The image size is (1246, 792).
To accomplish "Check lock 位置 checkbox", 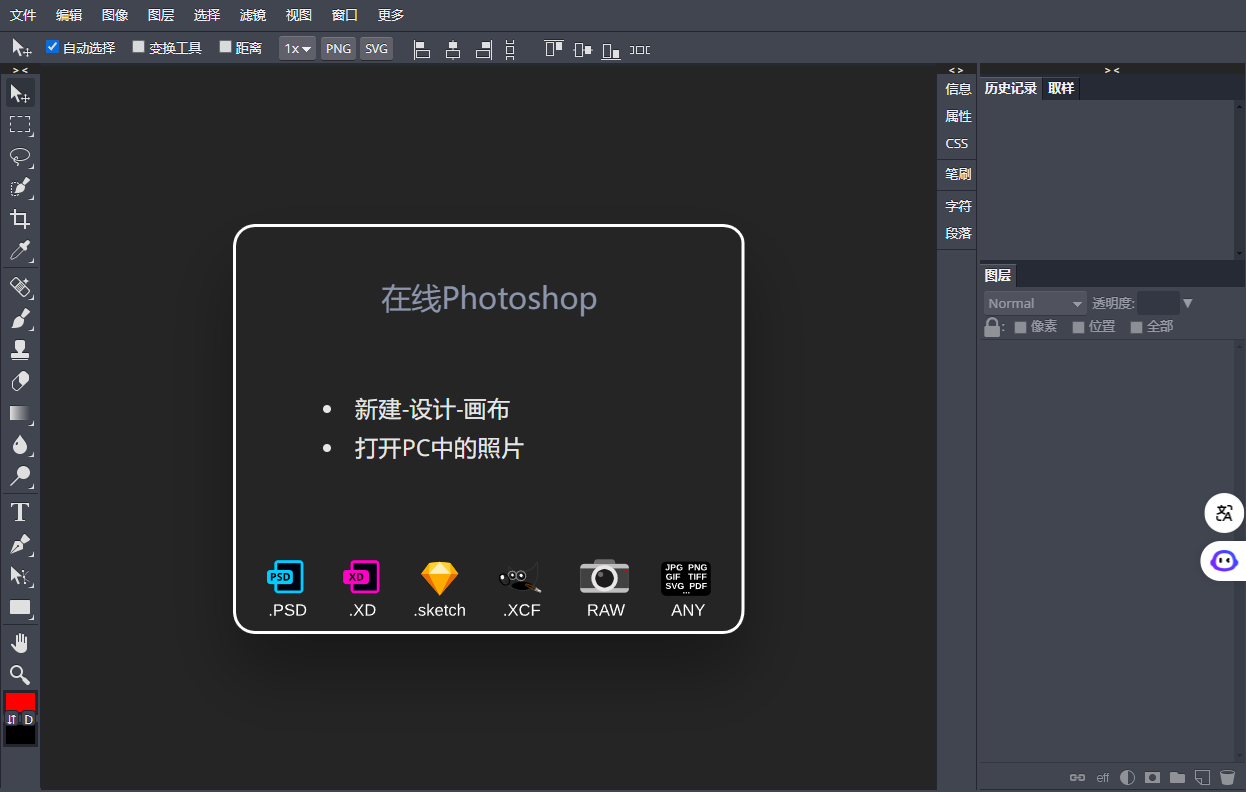I will (1079, 327).
